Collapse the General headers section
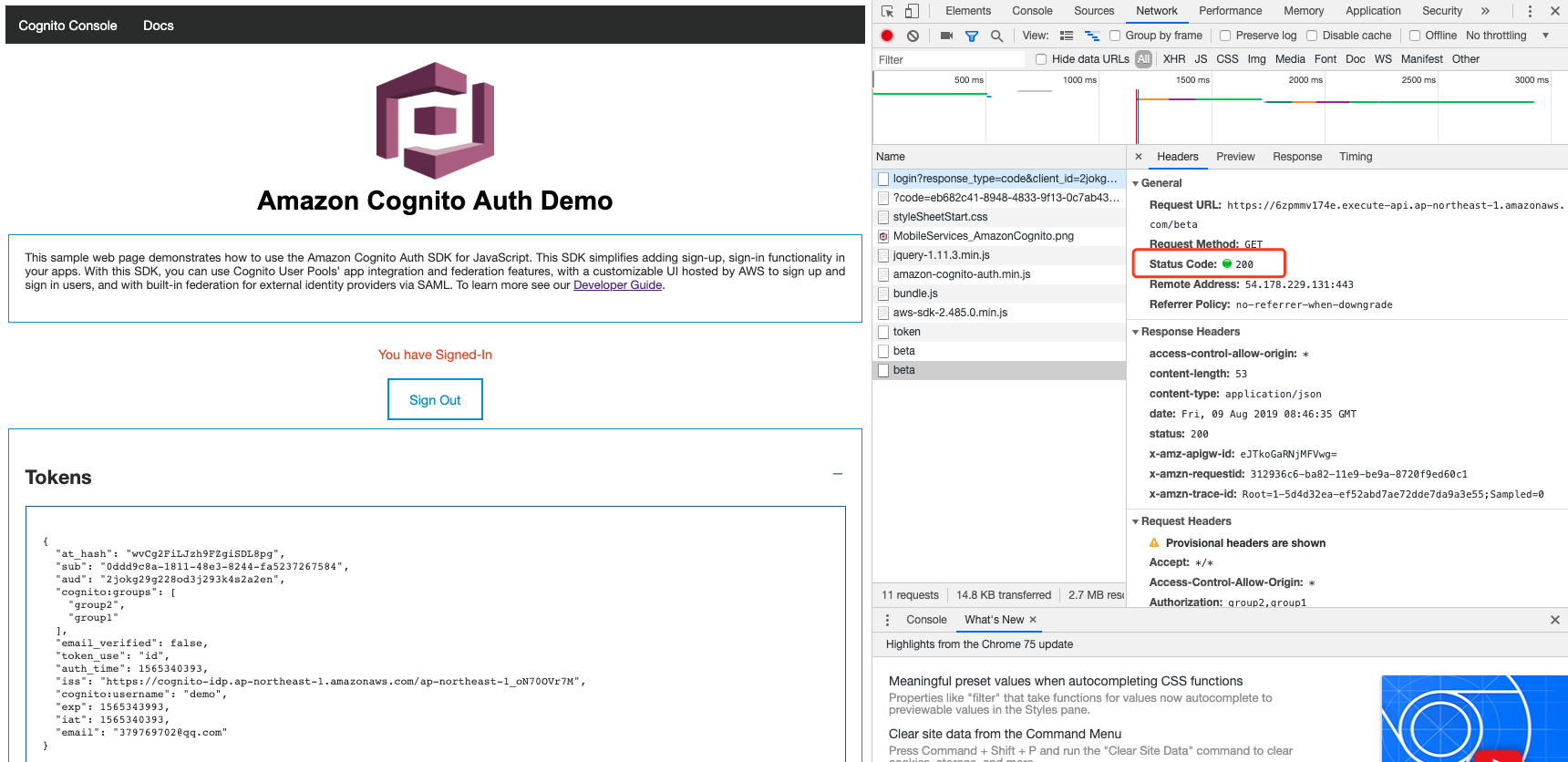The width and height of the screenshot is (1568, 762). point(1136,183)
